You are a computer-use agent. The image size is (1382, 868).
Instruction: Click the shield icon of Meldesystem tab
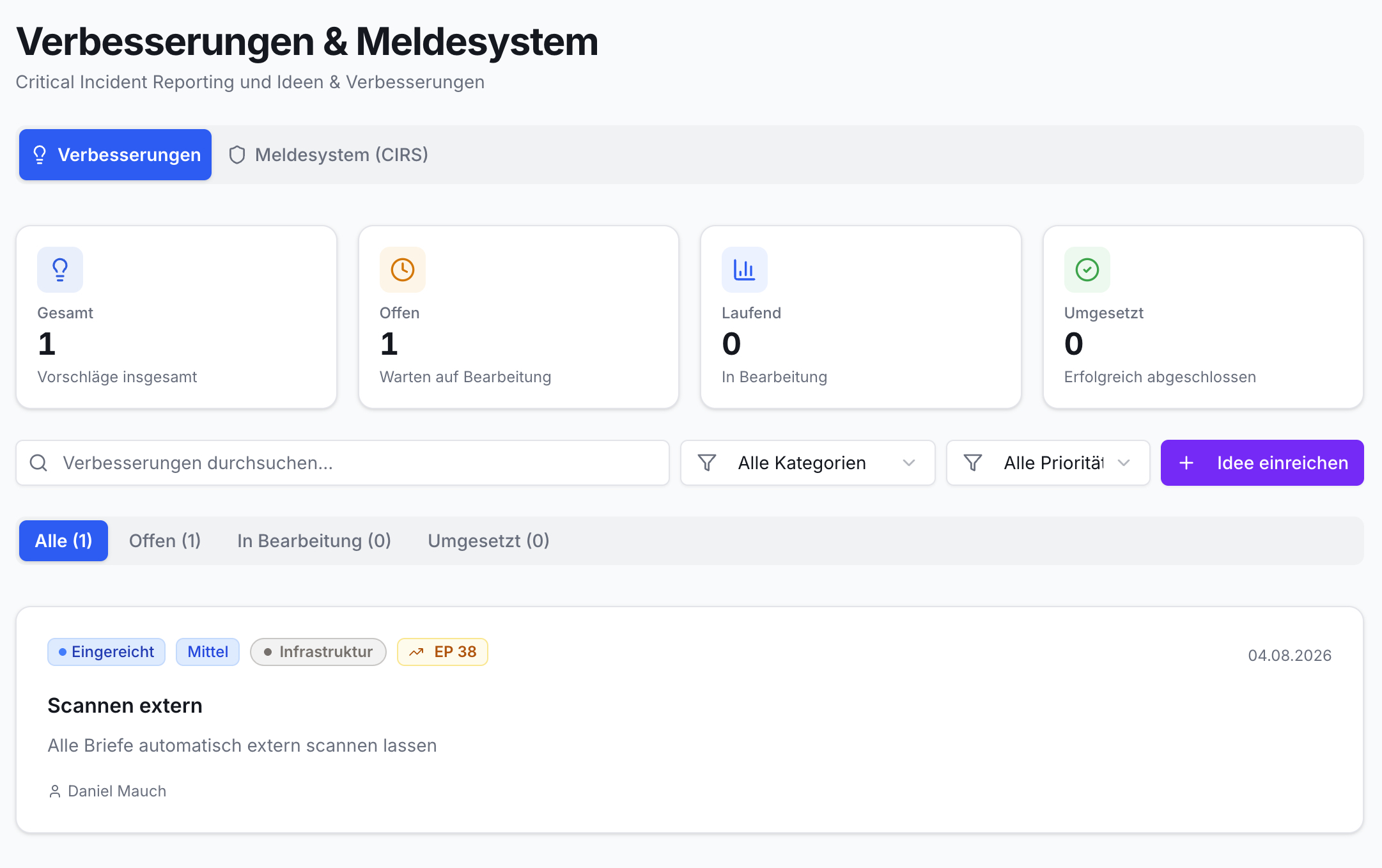pos(237,155)
